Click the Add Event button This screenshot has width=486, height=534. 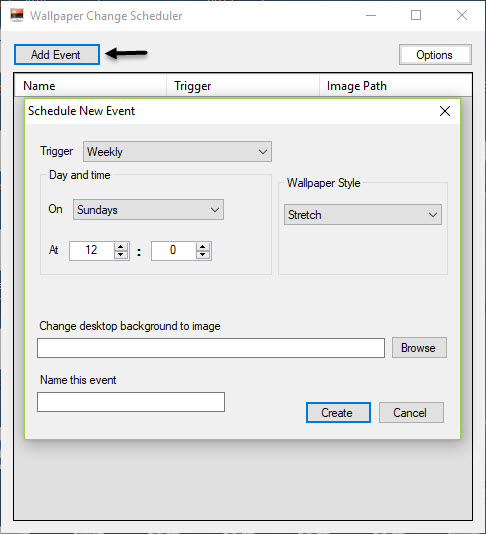pos(57,54)
